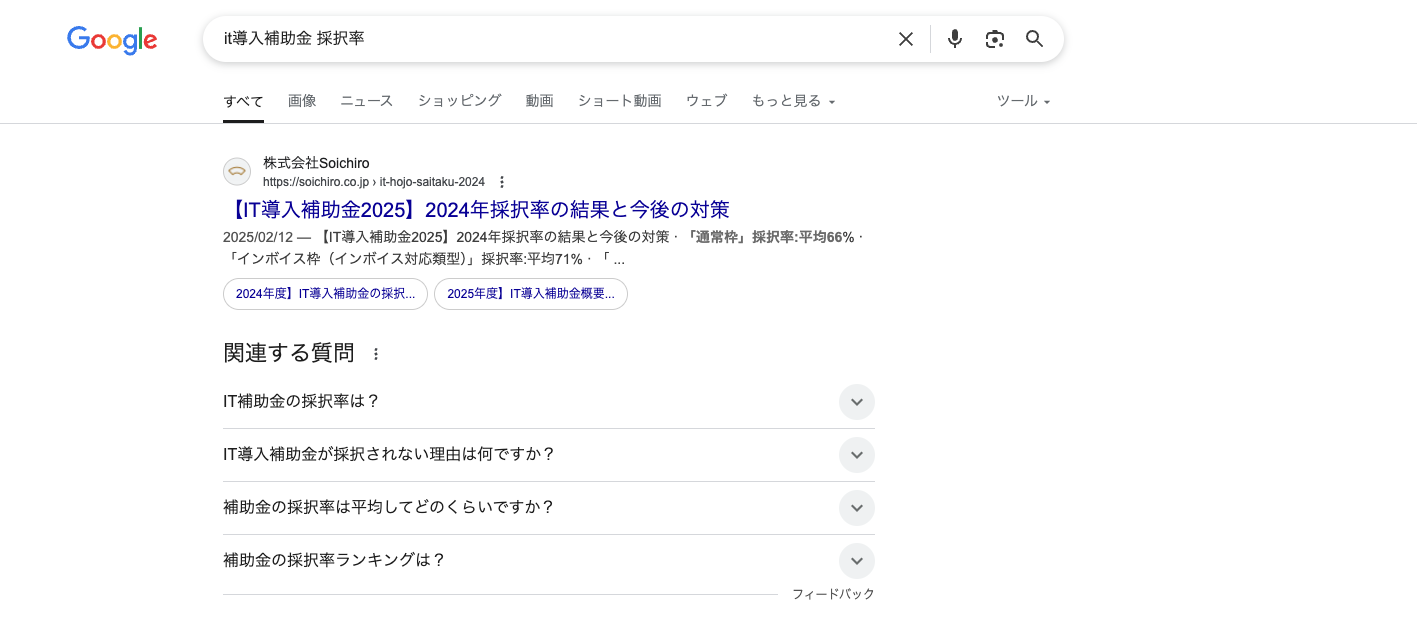Open the ショート動画 tab
This screenshot has height=630, width=1417.
pyautogui.click(x=620, y=101)
